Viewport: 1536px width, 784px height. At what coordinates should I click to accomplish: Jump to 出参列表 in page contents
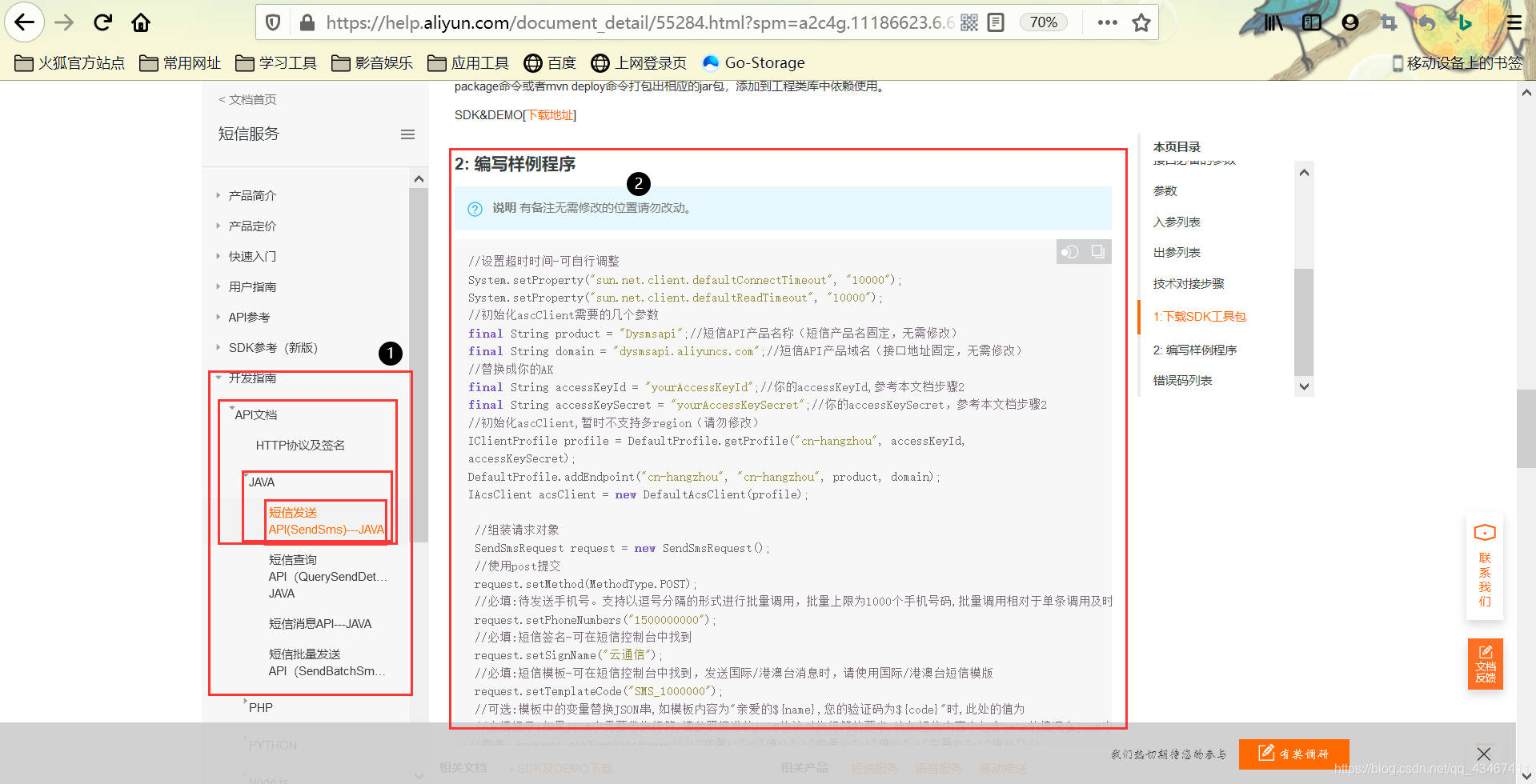(1177, 252)
